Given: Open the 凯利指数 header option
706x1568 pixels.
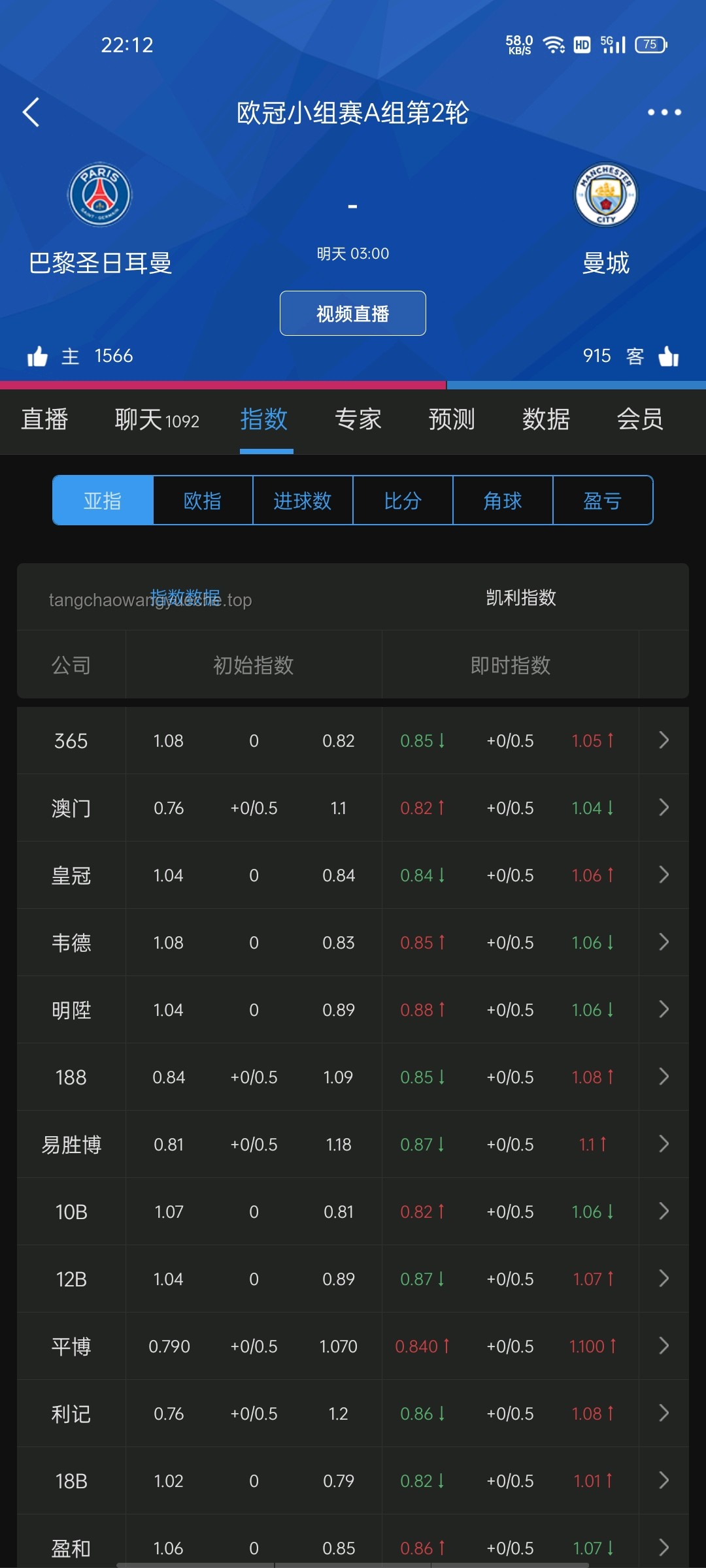Looking at the screenshot, I should [x=521, y=597].
